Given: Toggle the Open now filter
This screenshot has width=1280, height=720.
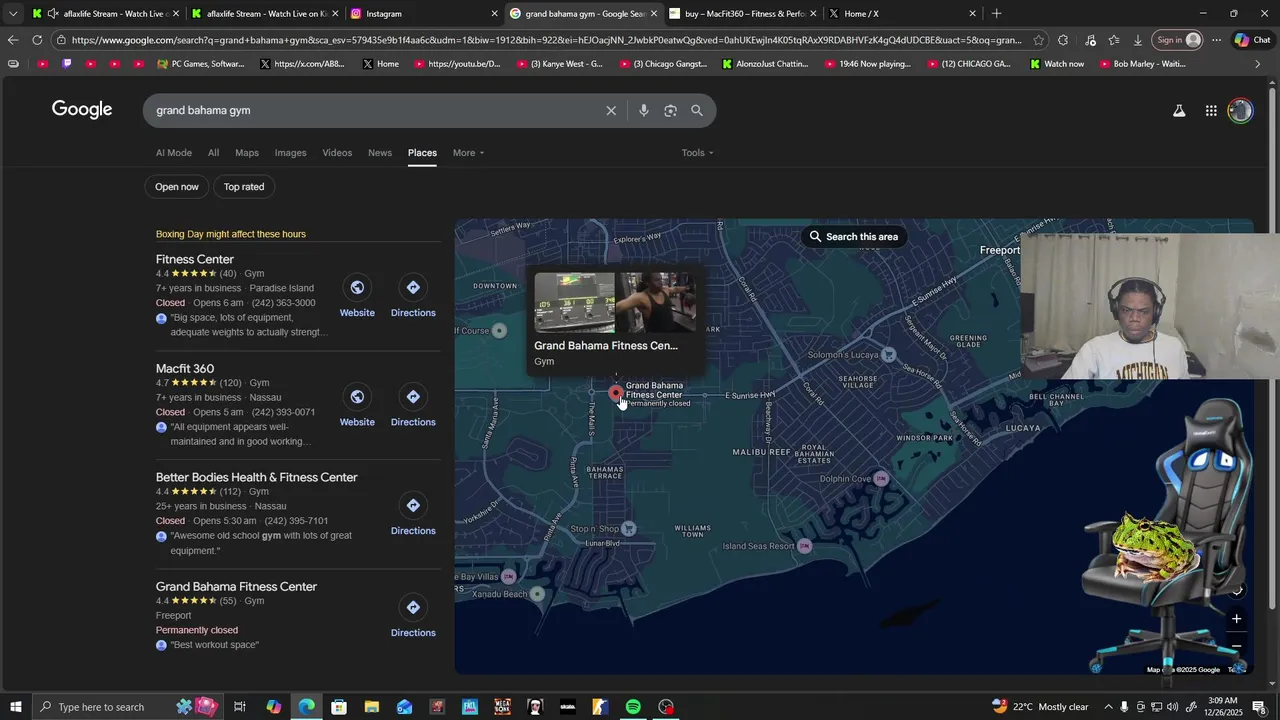Looking at the screenshot, I should (177, 187).
